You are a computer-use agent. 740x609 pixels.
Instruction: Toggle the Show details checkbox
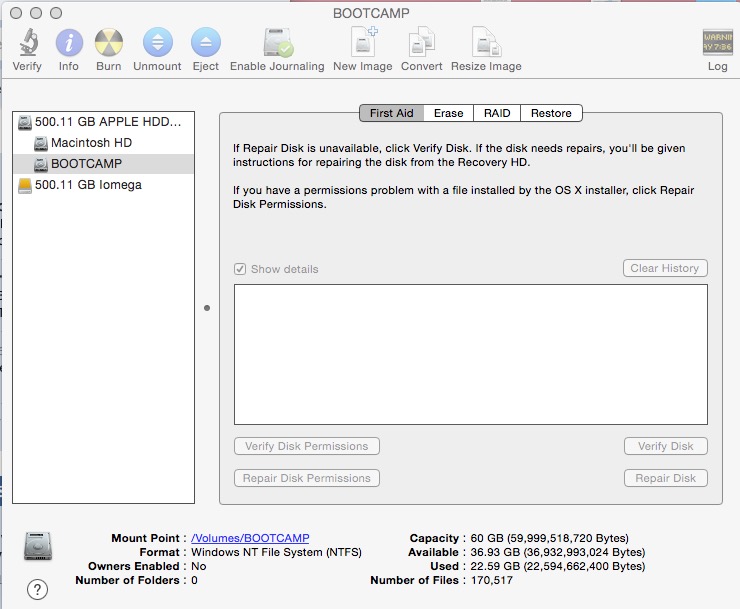coord(240,269)
